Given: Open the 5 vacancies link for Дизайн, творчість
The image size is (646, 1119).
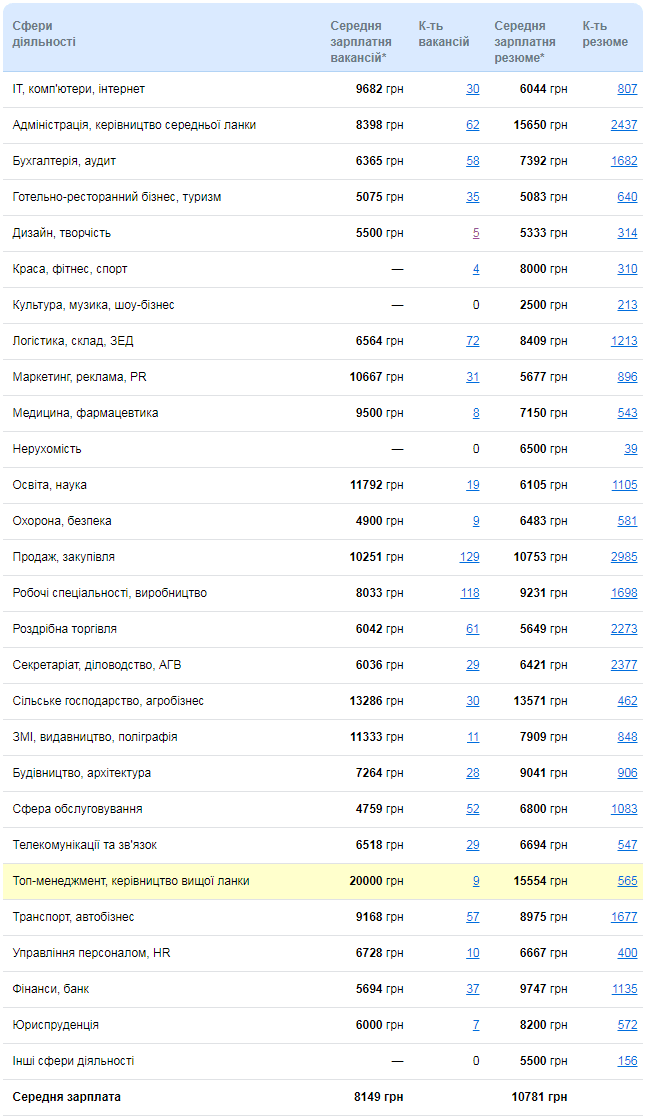Looking at the screenshot, I should click(476, 233).
